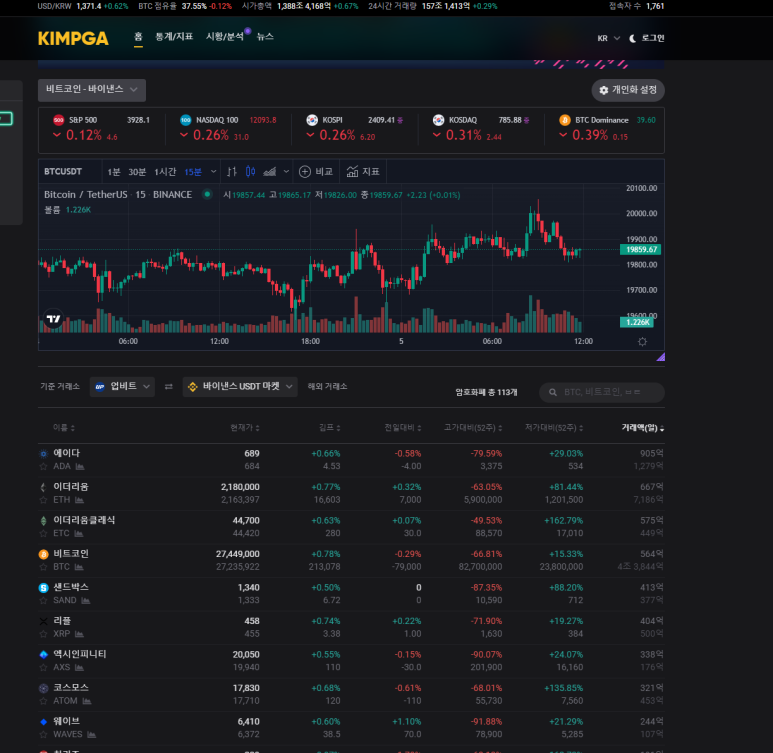This screenshot has width=773, height=753.
Task: Swap exchanges with the arrows icon
Action: click(168, 386)
